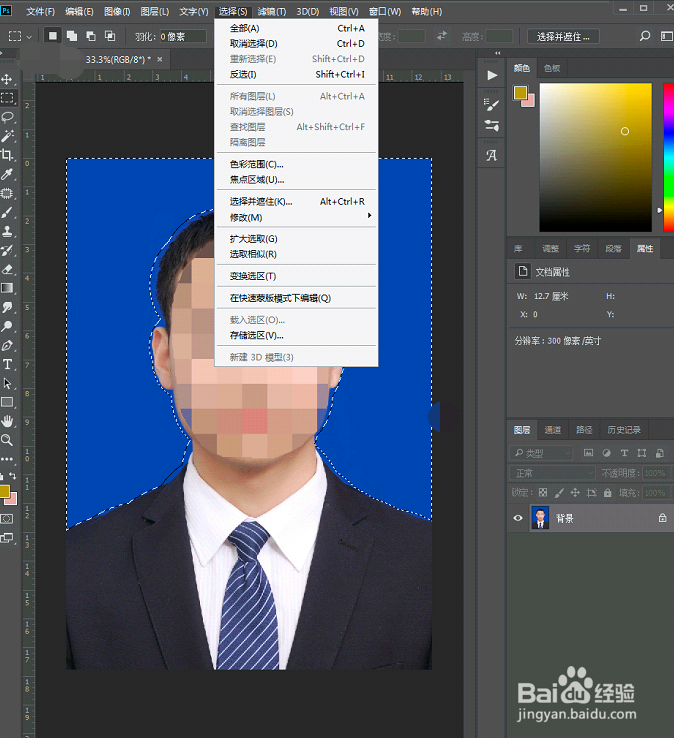The image size is (674, 738).
Task: Click the foreground color swatch in toolbox
Action: 4,491
